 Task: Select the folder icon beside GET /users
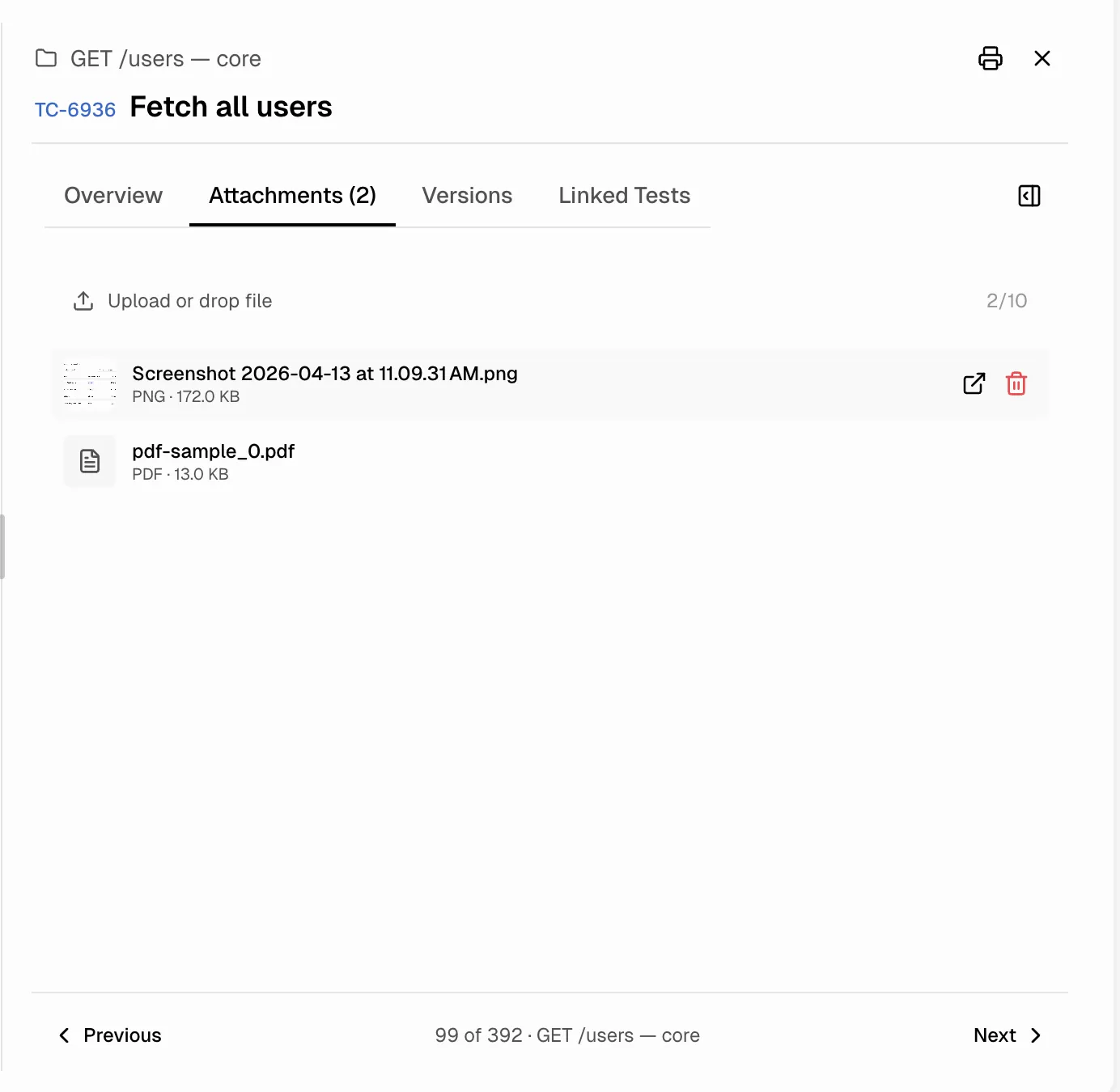(45, 58)
